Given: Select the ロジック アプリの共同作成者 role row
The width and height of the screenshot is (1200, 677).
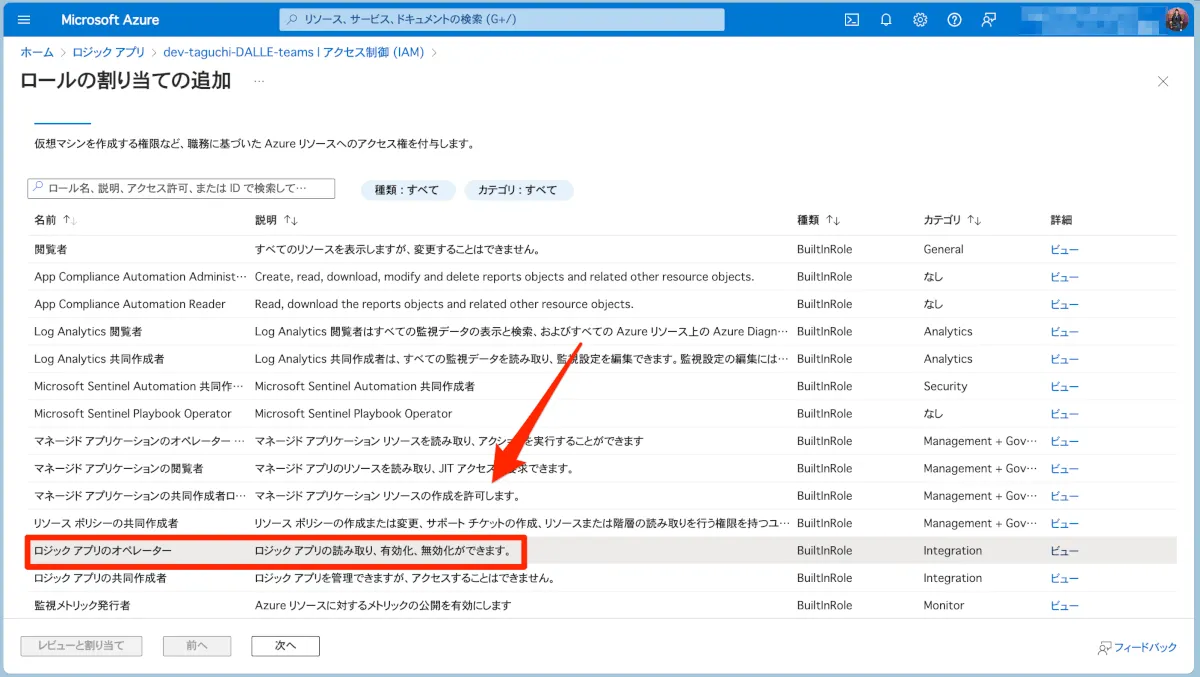Looking at the screenshot, I should tap(100, 578).
